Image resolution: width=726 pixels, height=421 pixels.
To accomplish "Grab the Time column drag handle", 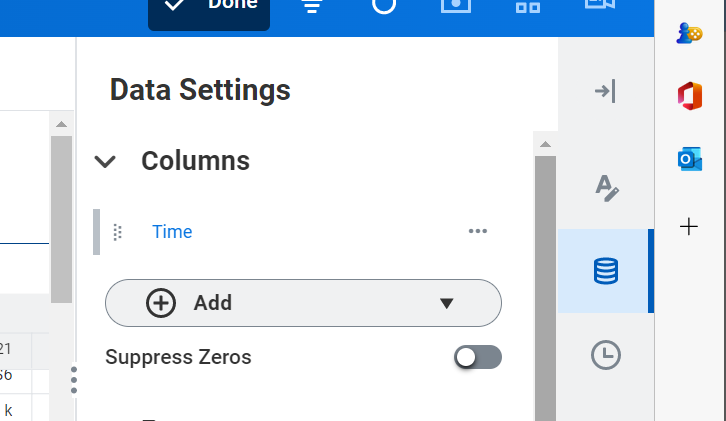I will tap(117, 232).
